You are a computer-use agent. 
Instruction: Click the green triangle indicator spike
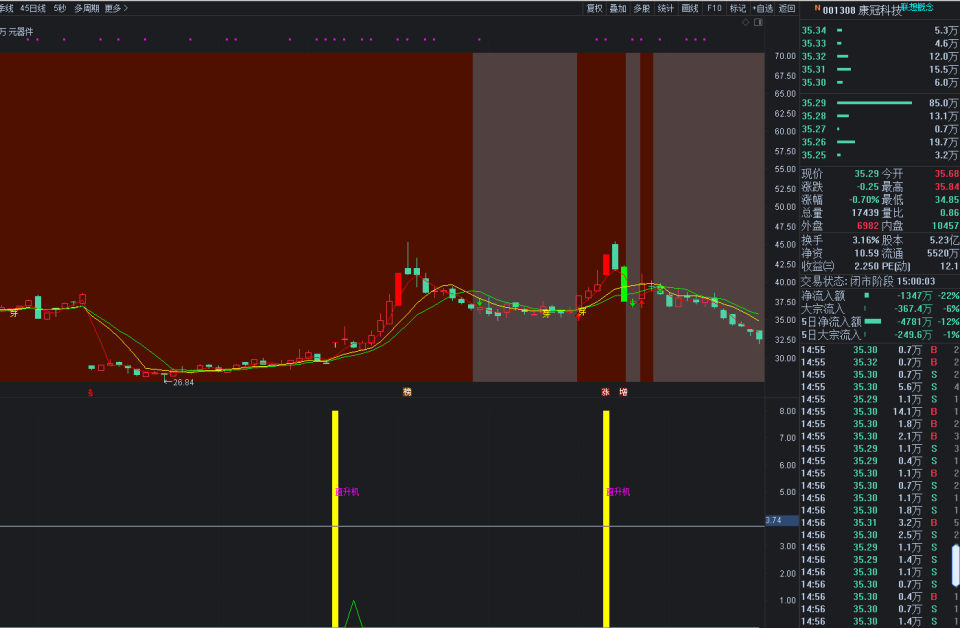pyautogui.click(x=353, y=613)
